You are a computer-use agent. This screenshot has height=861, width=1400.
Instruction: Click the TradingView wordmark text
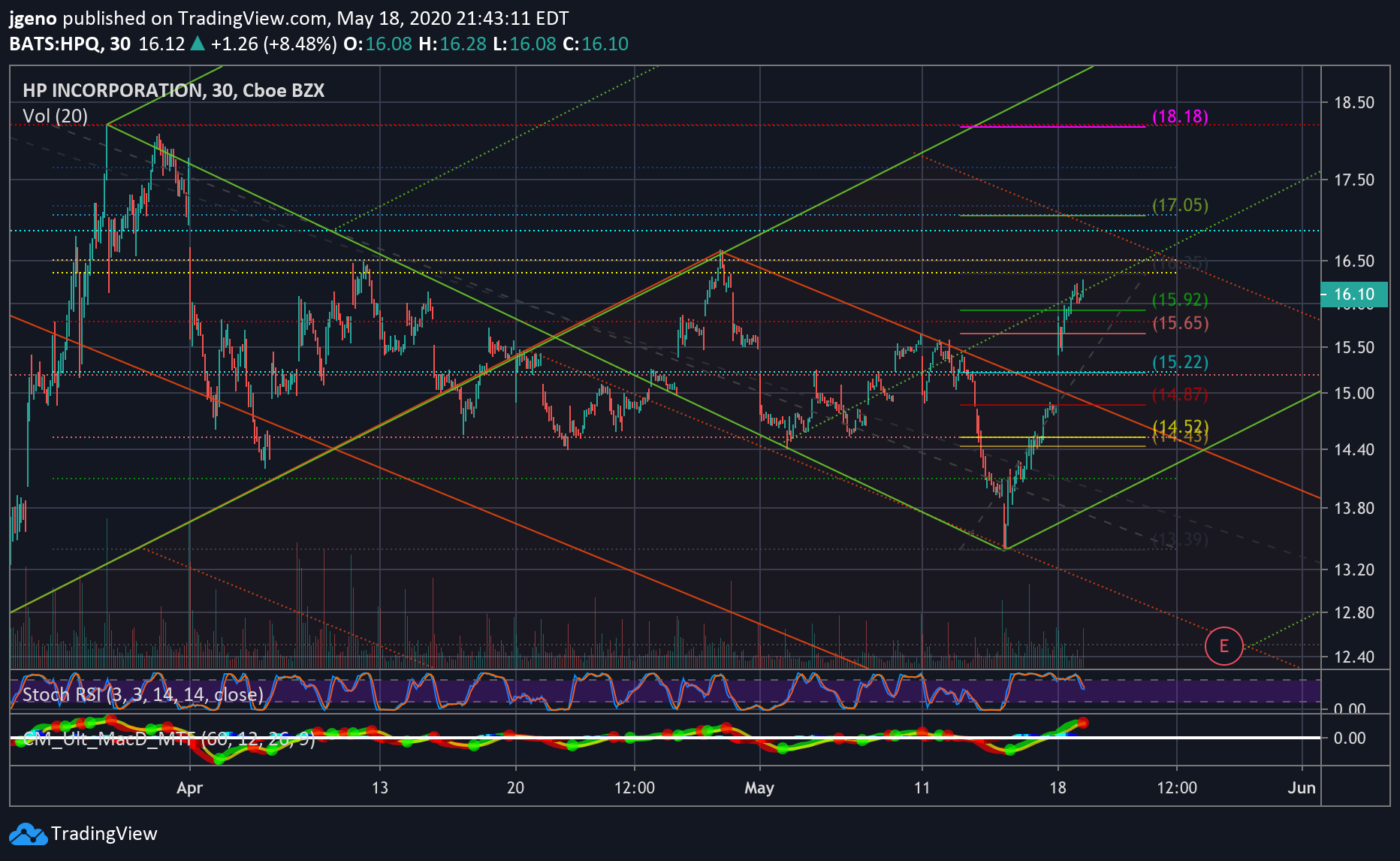click(104, 834)
